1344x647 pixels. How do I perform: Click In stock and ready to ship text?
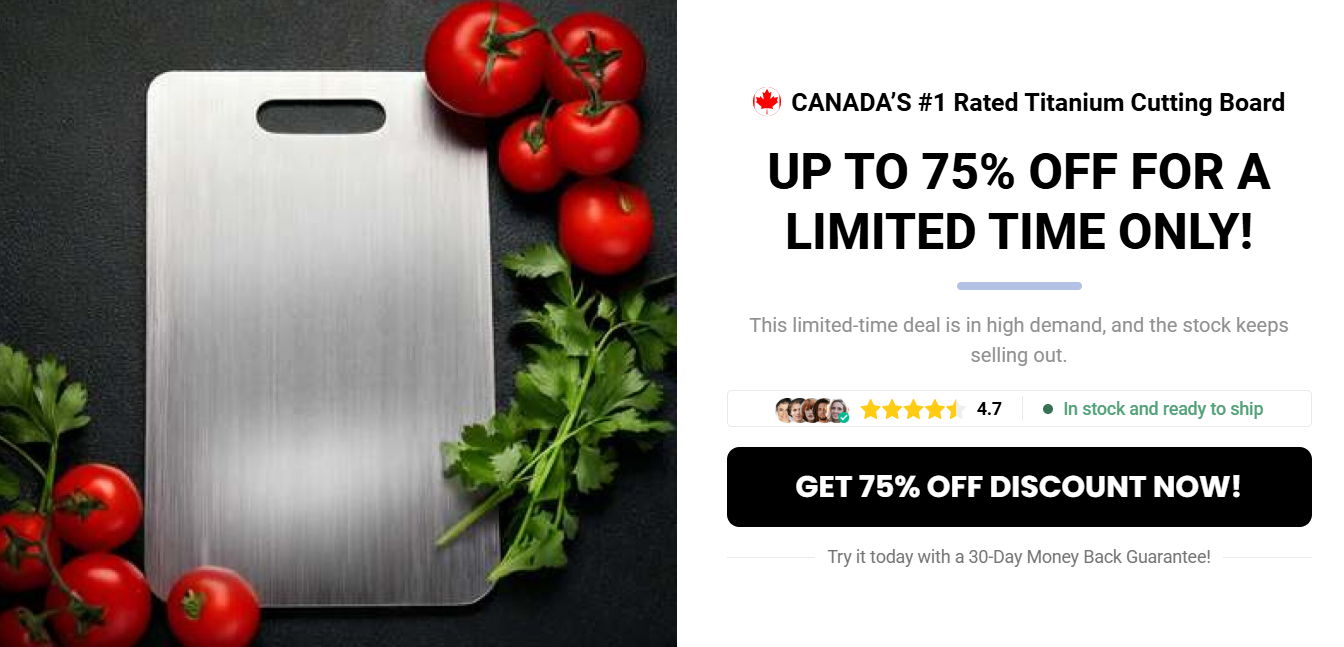point(1163,409)
